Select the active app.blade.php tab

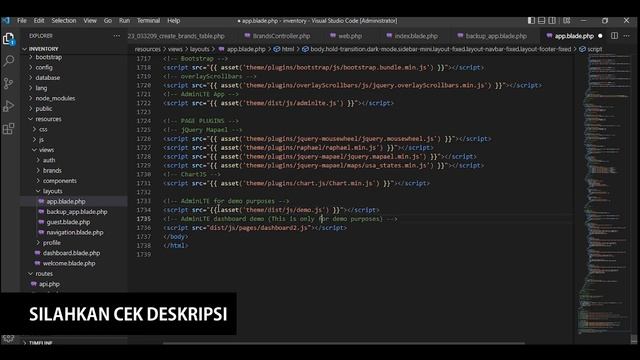point(574,36)
